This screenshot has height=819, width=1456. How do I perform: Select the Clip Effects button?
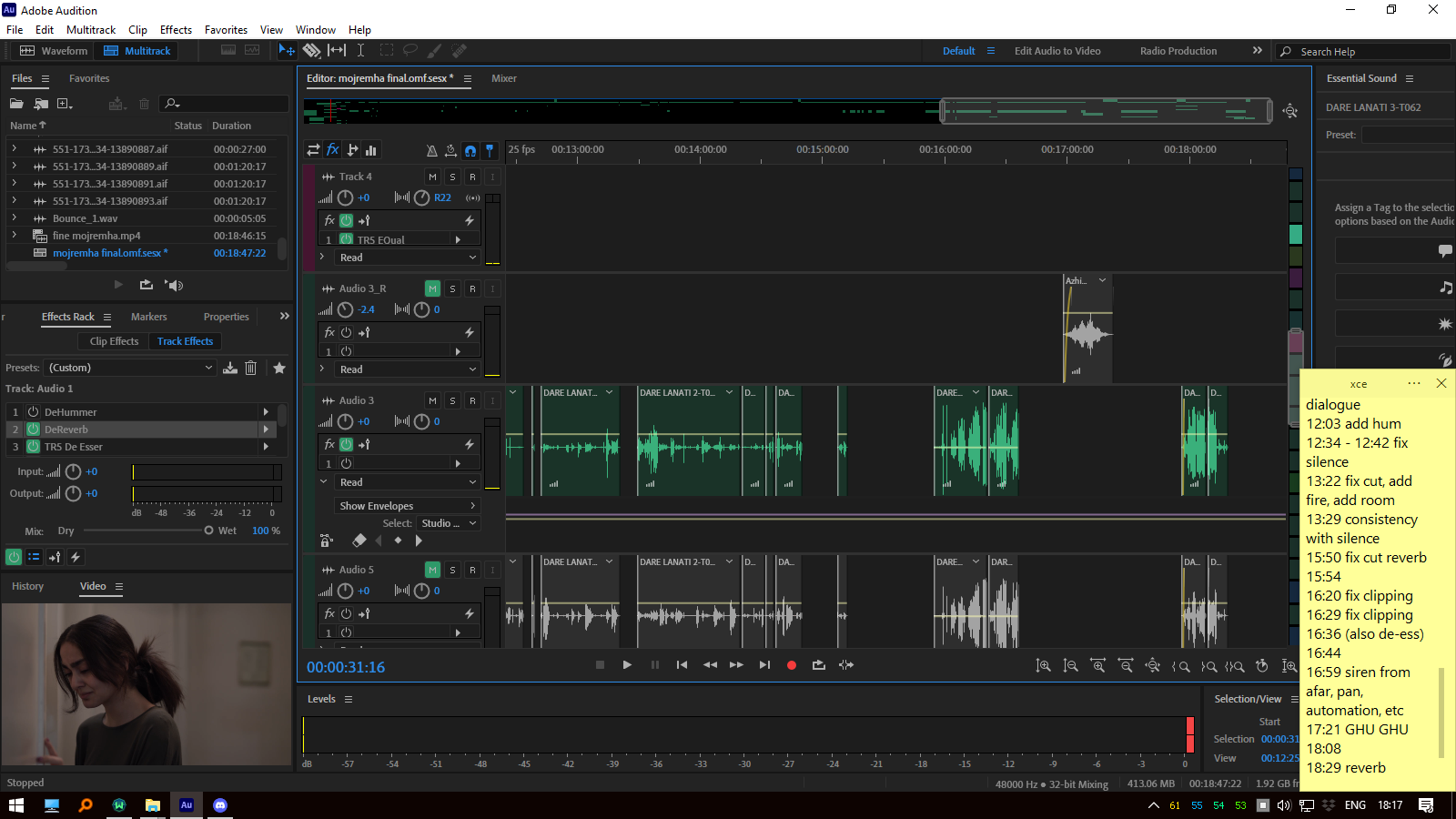point(115,341)
